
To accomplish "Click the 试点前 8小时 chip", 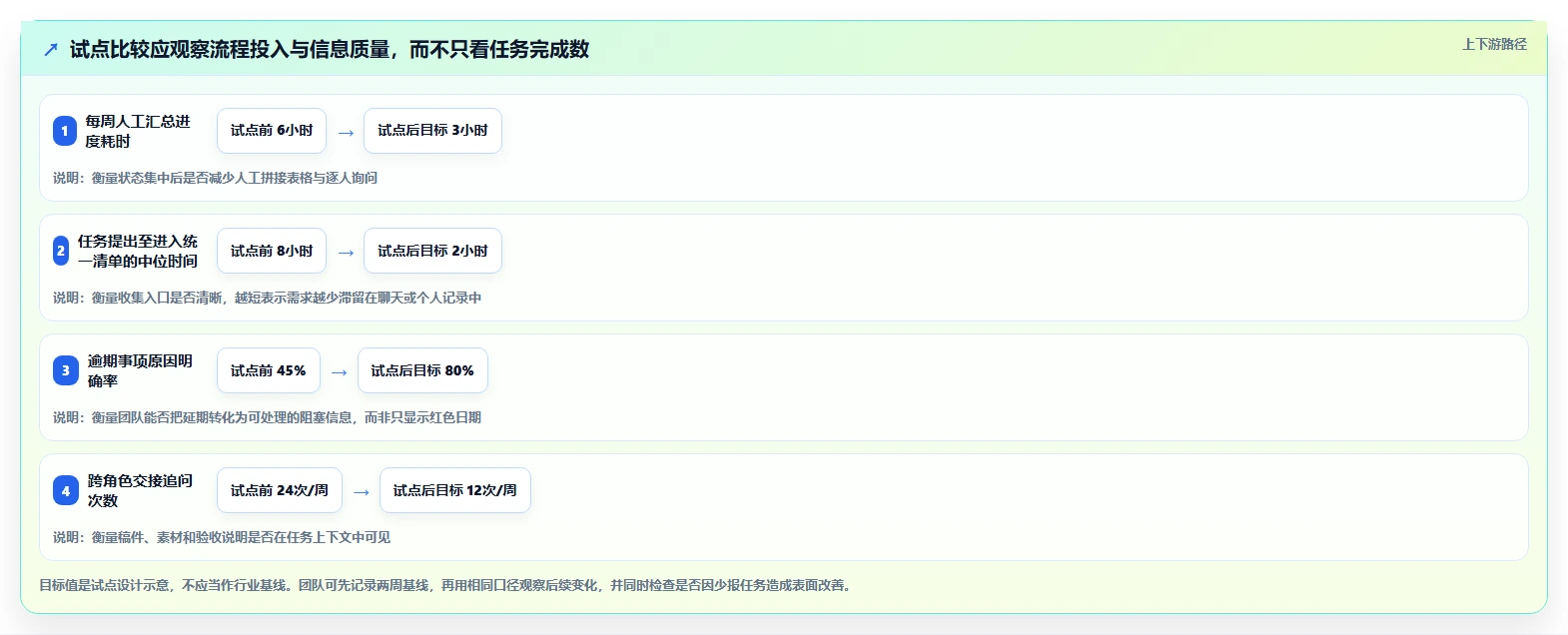I will click(x=272, y=251).
